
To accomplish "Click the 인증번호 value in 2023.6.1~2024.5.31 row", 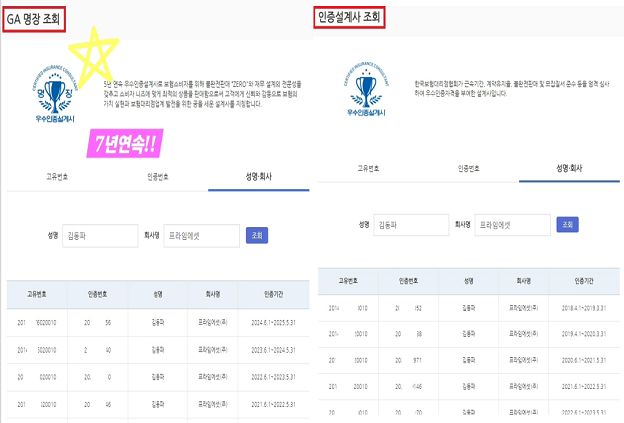I will pos(98,350).
